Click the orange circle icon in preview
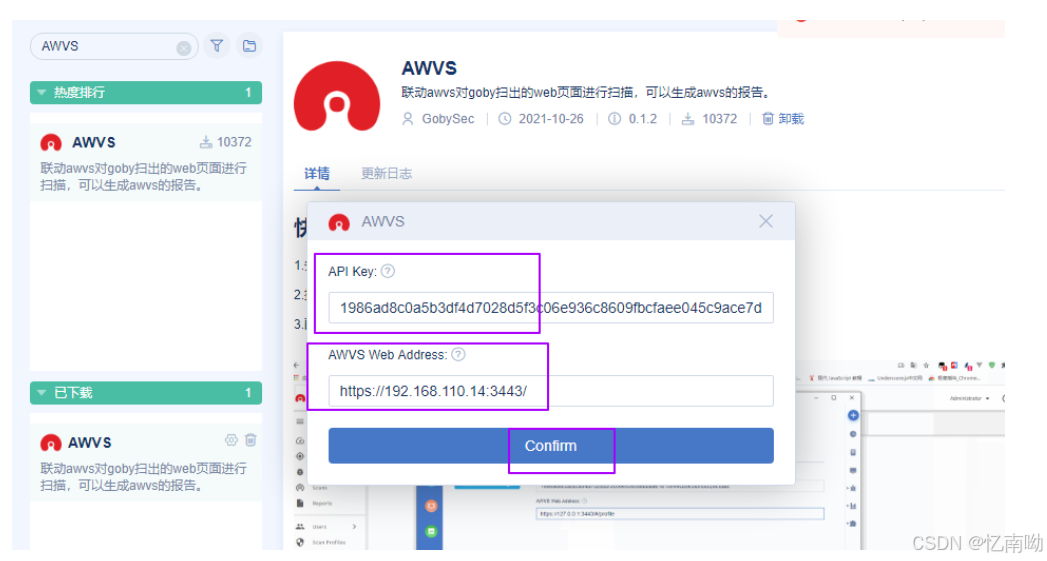The width and height of the screenshot is (1047, 561). (431, 506)
